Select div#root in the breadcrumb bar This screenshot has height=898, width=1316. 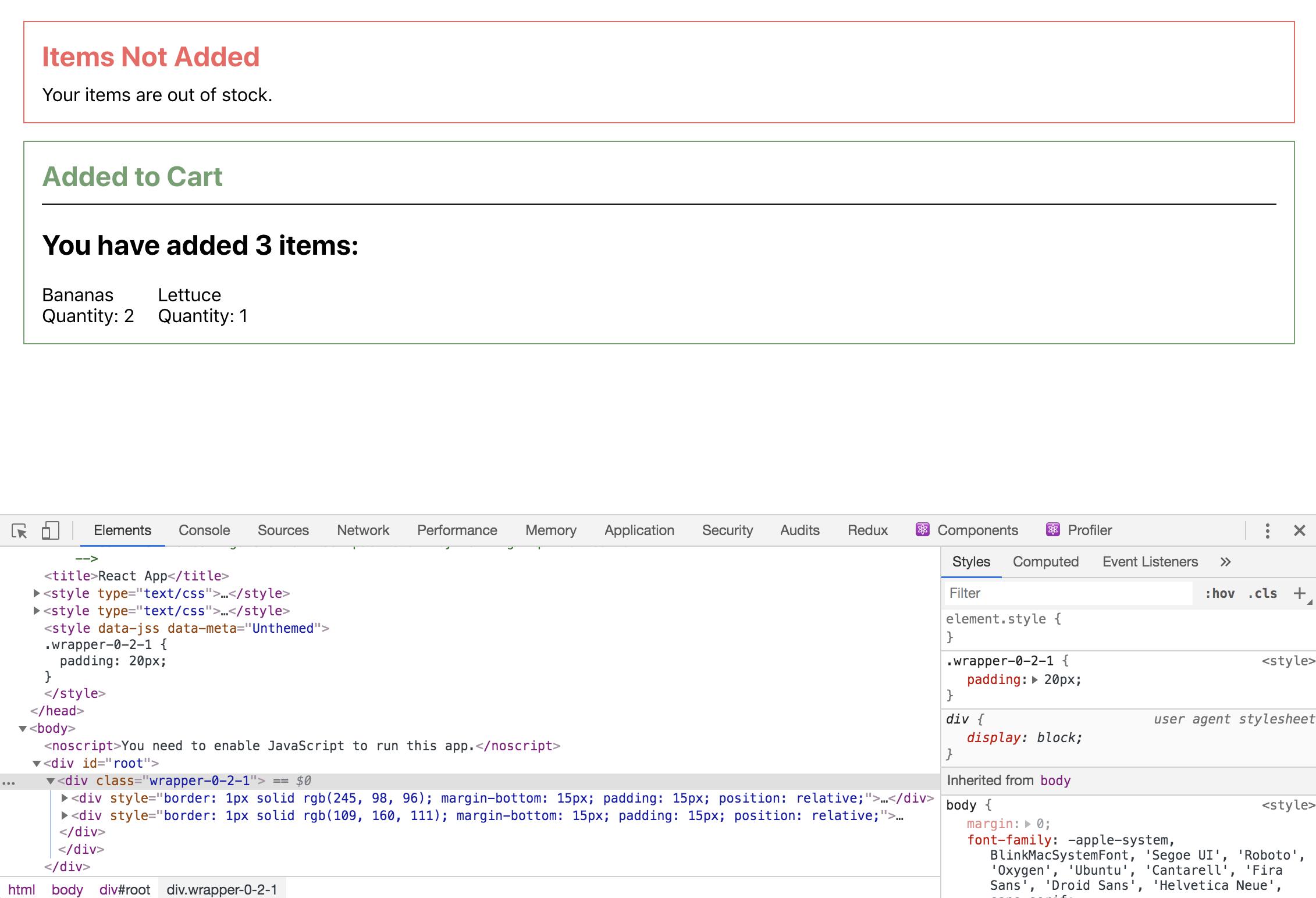coord(124,889)
